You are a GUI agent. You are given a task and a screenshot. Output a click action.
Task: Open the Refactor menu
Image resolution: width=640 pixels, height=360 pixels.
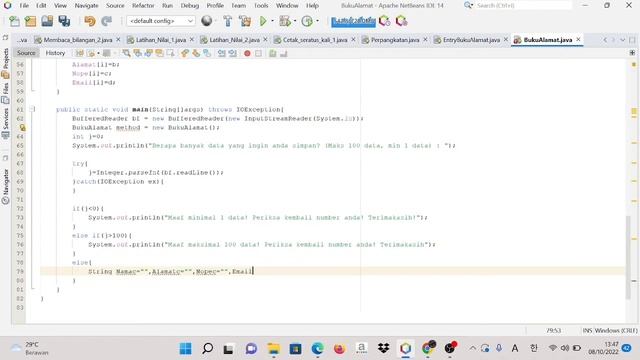(143, 6)
